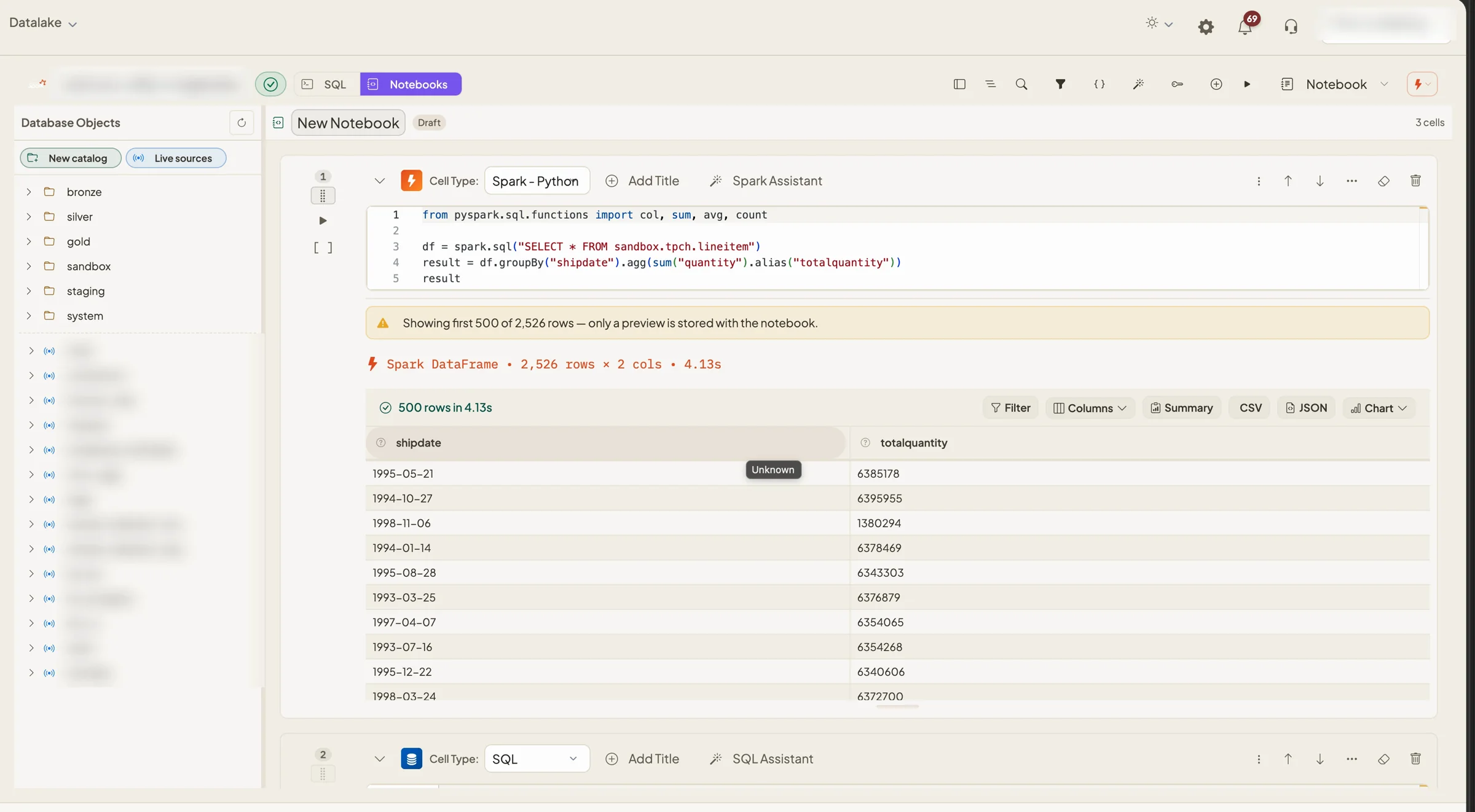Click the green connection status check icon
This screenshot has height=812, width=1475.
click(270, 84)
